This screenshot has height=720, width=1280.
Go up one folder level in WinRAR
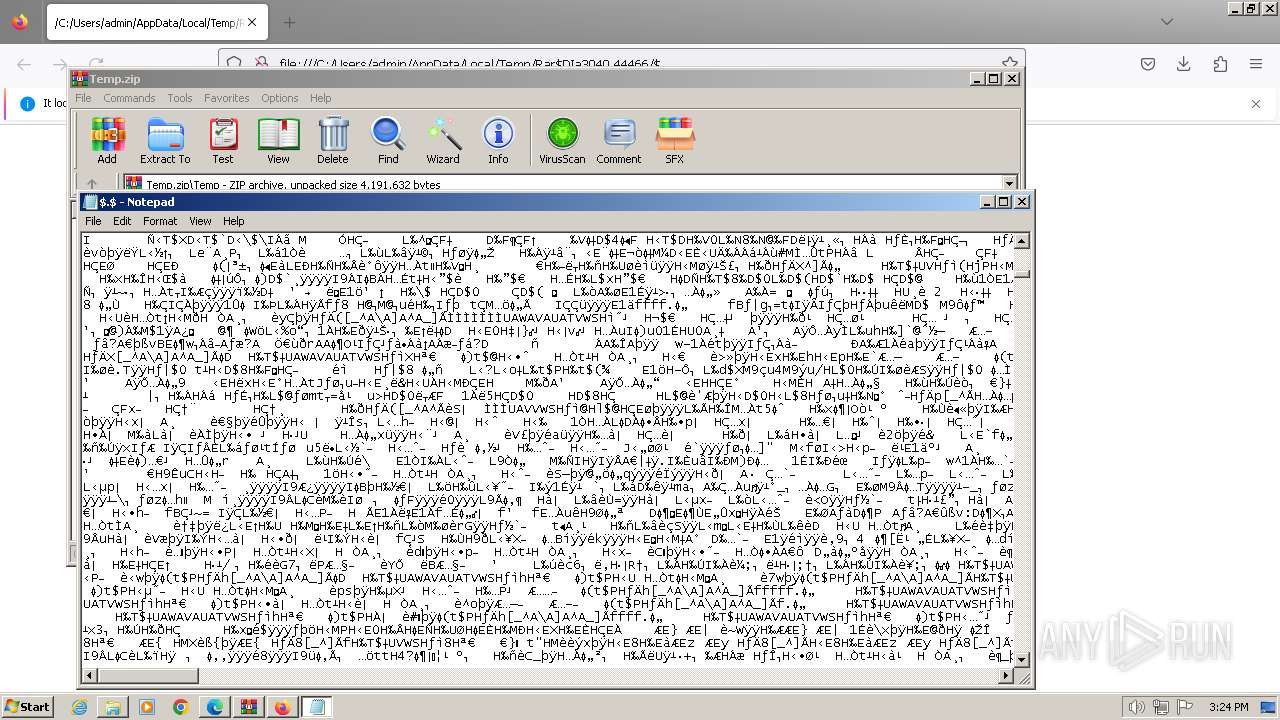point(92,184)
